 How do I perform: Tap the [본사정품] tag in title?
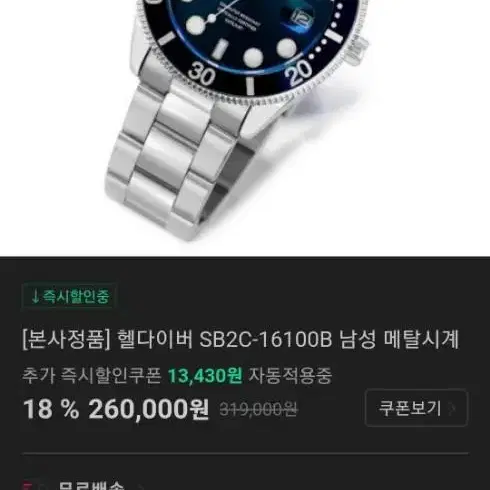click(x=66, y=339)
